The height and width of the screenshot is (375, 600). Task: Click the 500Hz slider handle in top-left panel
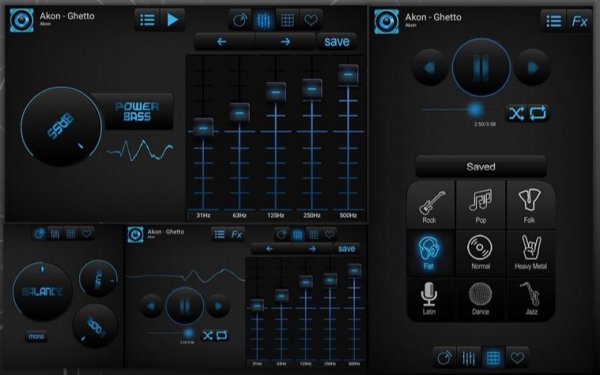click(348, 75)
